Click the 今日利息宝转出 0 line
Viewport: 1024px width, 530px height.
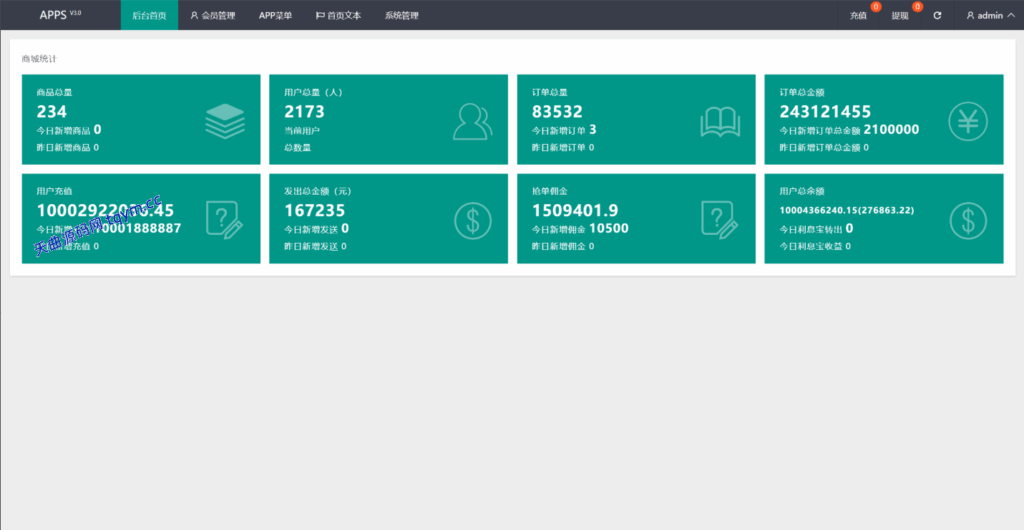[816, 228]
